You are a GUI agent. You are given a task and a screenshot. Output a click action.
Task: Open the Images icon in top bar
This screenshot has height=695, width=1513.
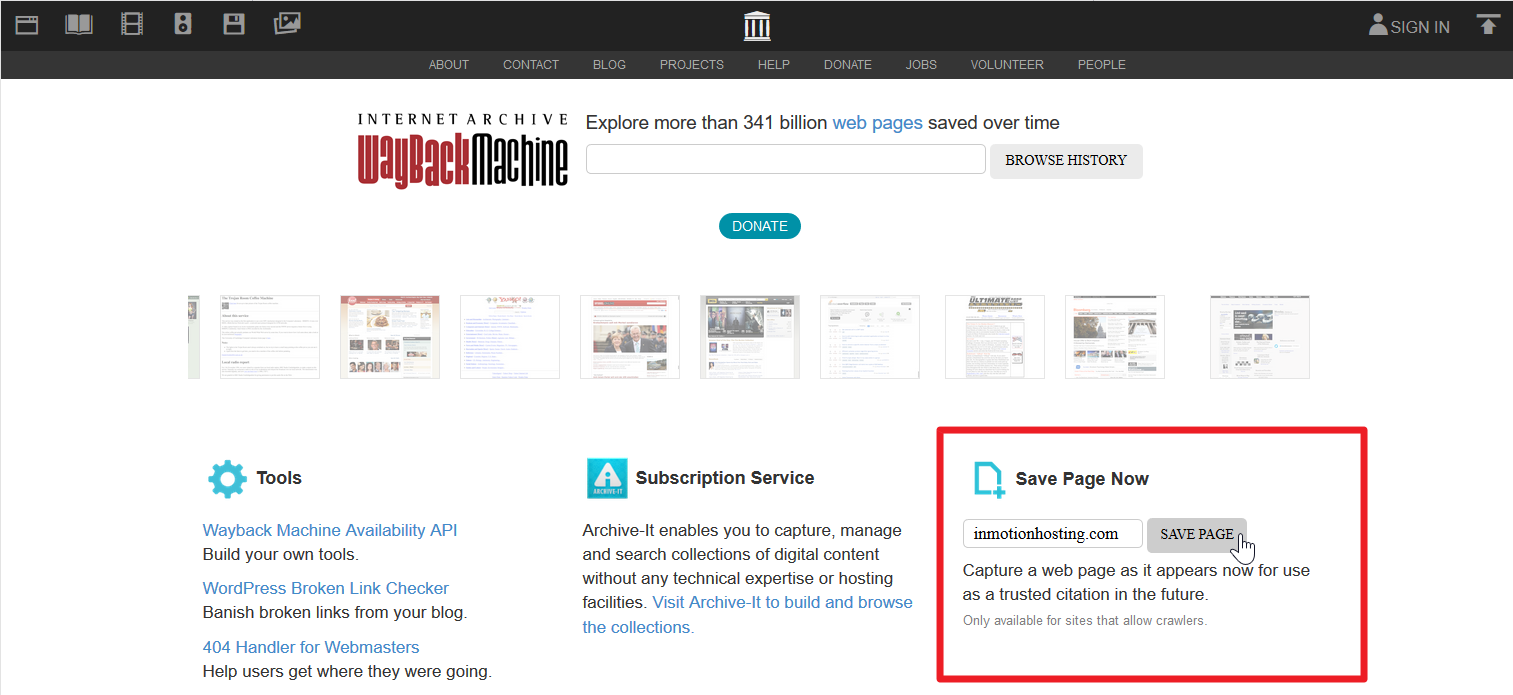[x=287, y=23]
